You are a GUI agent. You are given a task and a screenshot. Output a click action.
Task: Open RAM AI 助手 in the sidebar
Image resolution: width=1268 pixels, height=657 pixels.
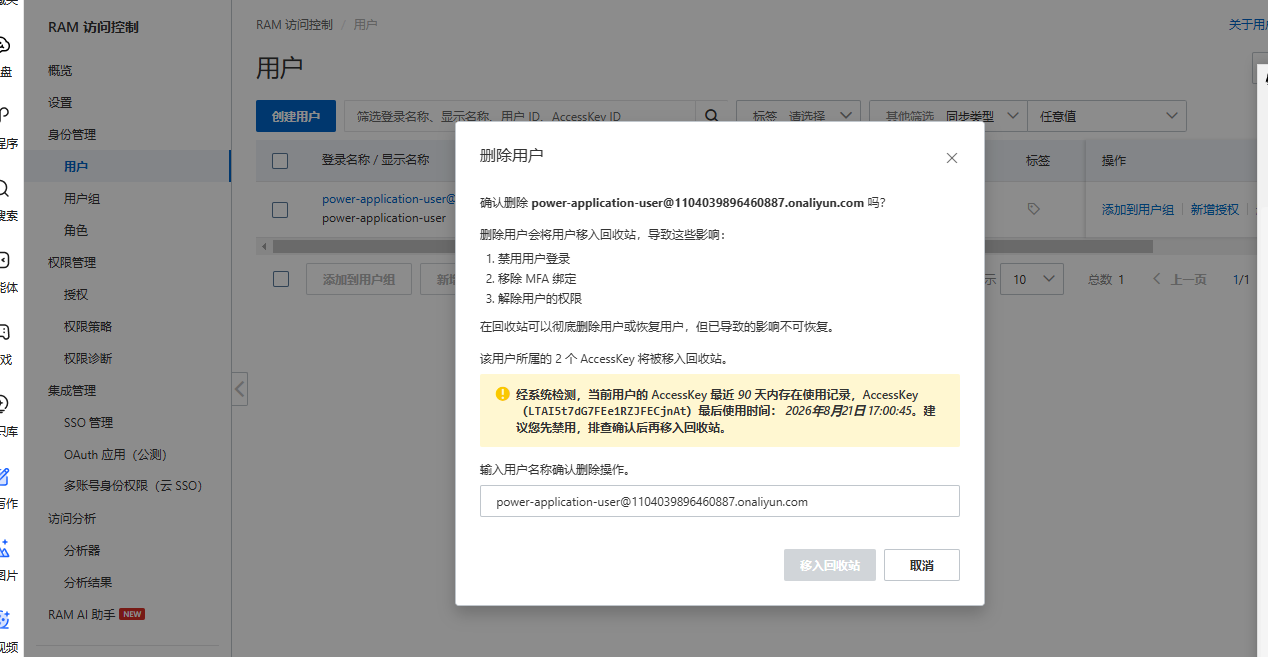82,614
